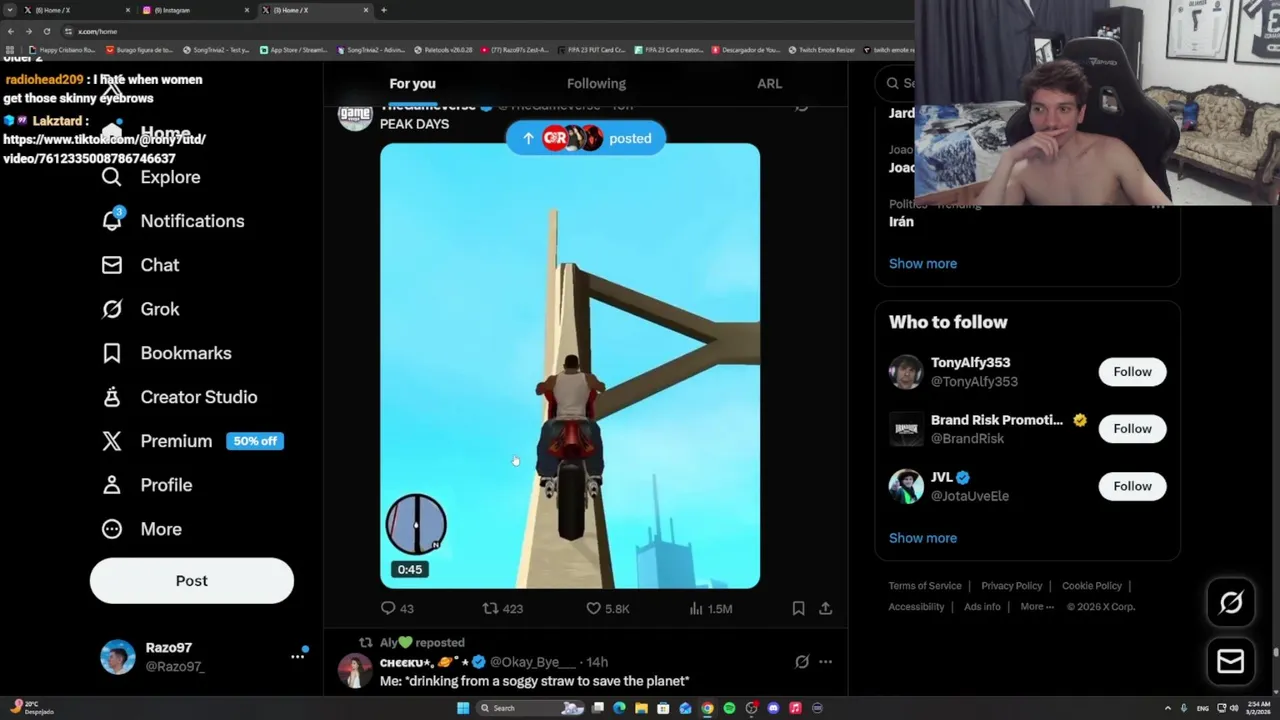
Task: Open Notifications bell icon
Action: click(x=112, y=220)
